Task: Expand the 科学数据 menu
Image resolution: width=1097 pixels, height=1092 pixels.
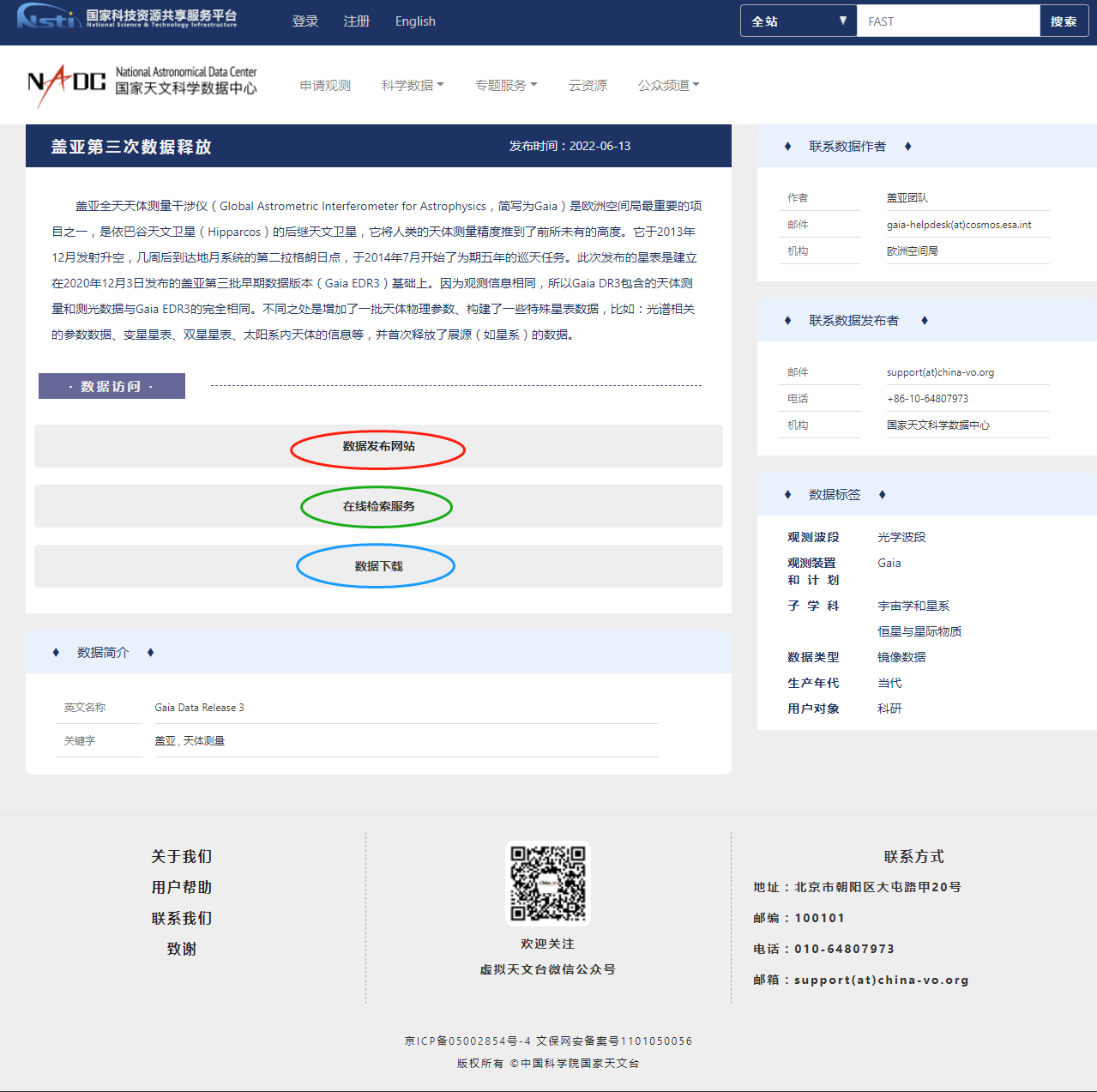Action: pos(413,86)
